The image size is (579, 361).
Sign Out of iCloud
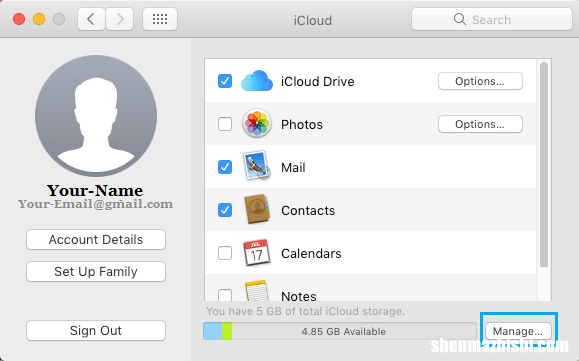96,330
